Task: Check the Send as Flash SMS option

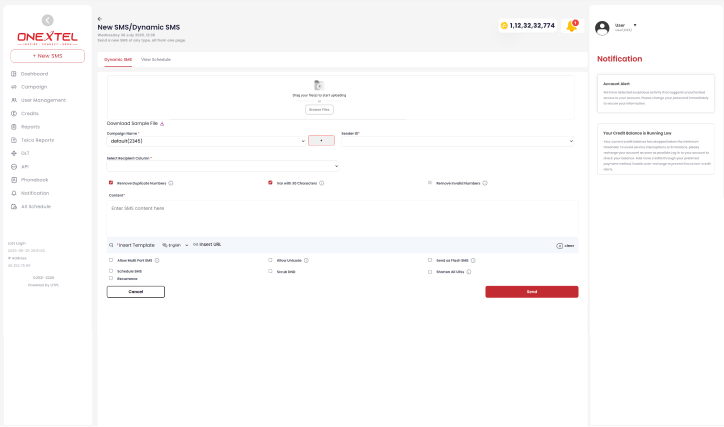Action: 429,260
